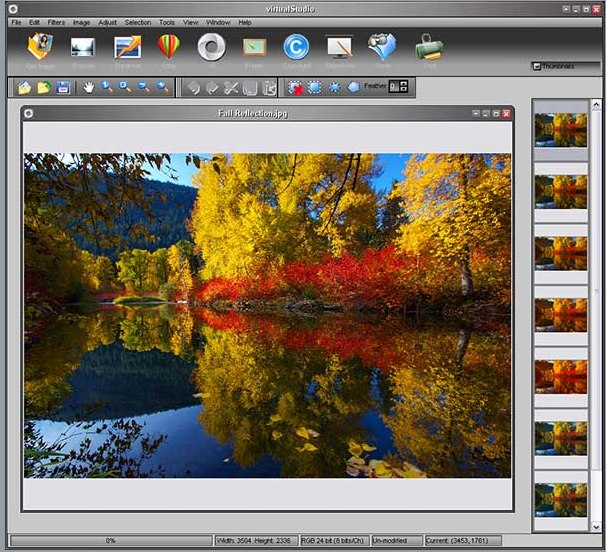Select the Hand pan tool
Viewport: 606px width, 552px height.
(89, 88)
